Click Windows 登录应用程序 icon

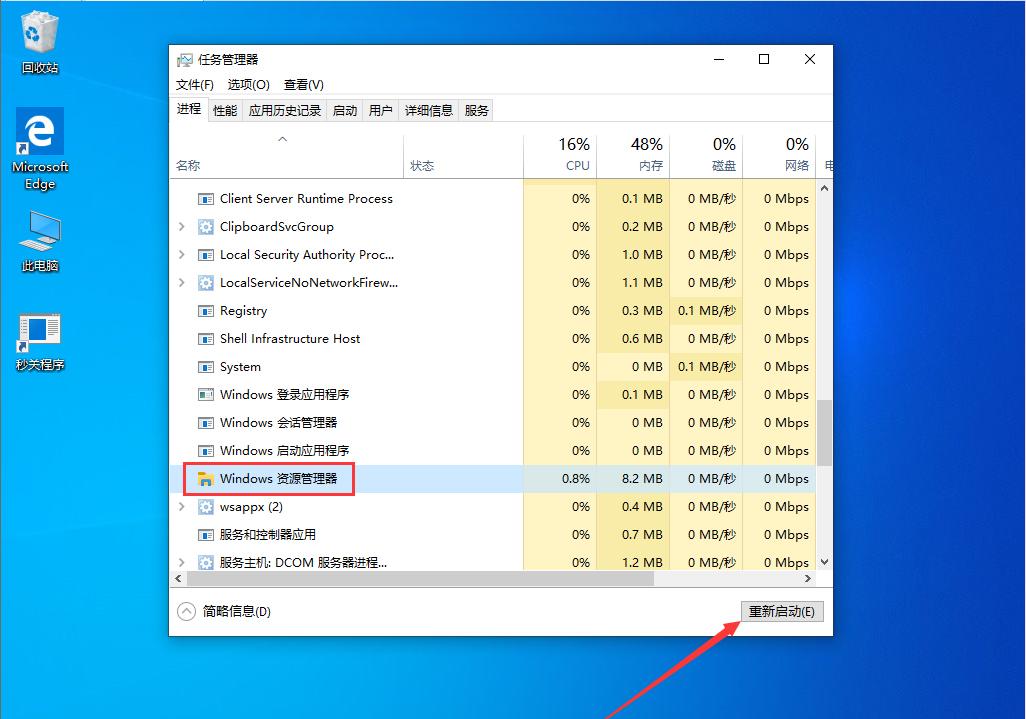click(205, 395)
